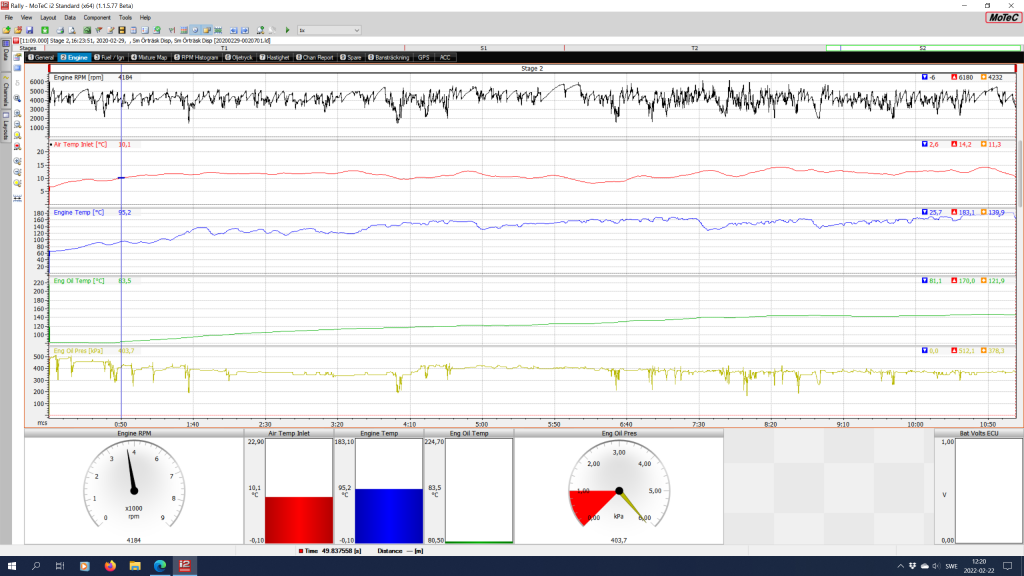
Task: Switch to the Mixture Map worksheet tab
Action: click(x=149, y=57)
